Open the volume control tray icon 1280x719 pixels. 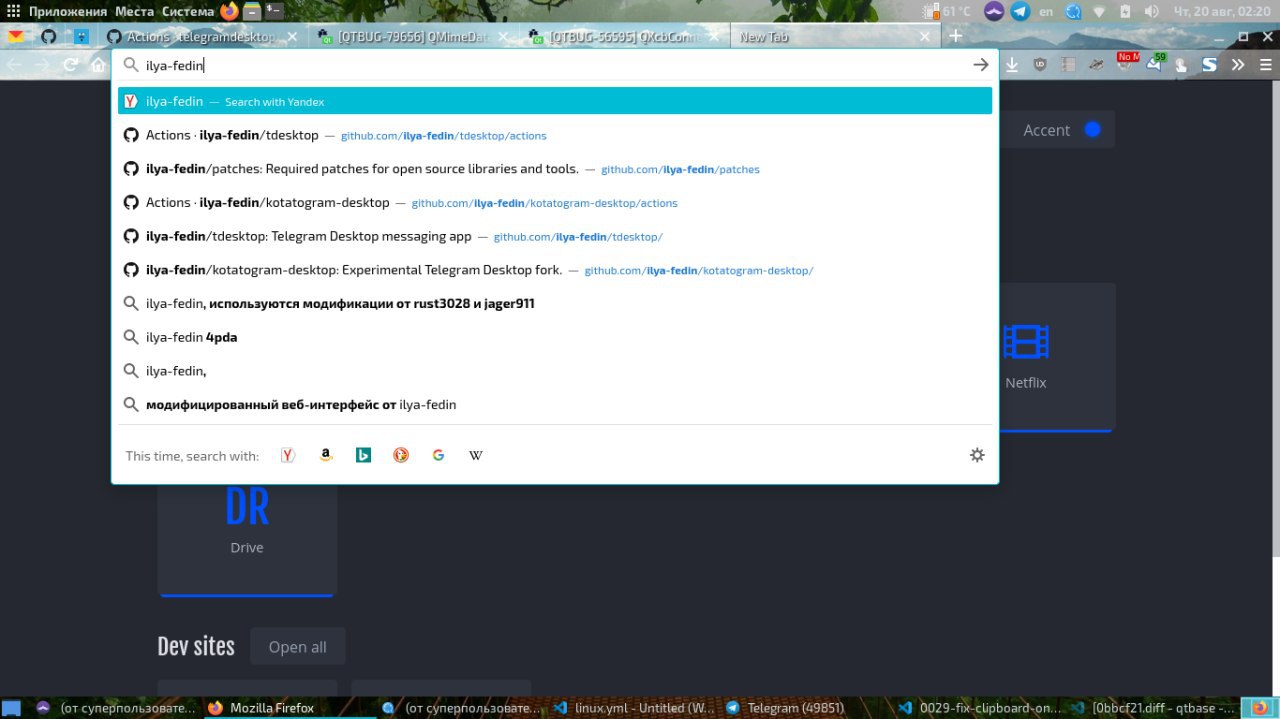[1151, 11]
